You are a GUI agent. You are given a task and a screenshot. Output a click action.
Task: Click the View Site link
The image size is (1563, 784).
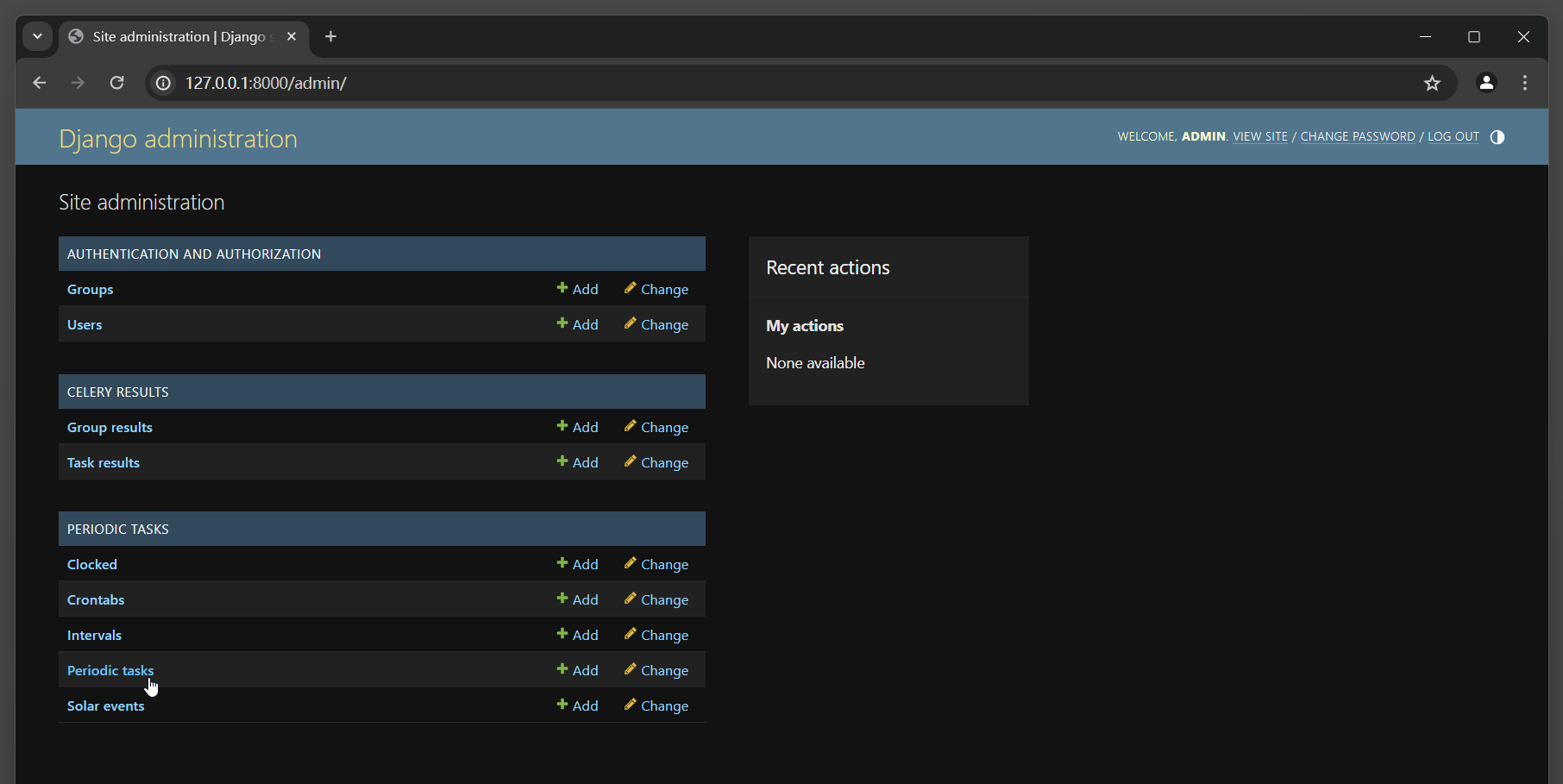tap(1260, 136)
